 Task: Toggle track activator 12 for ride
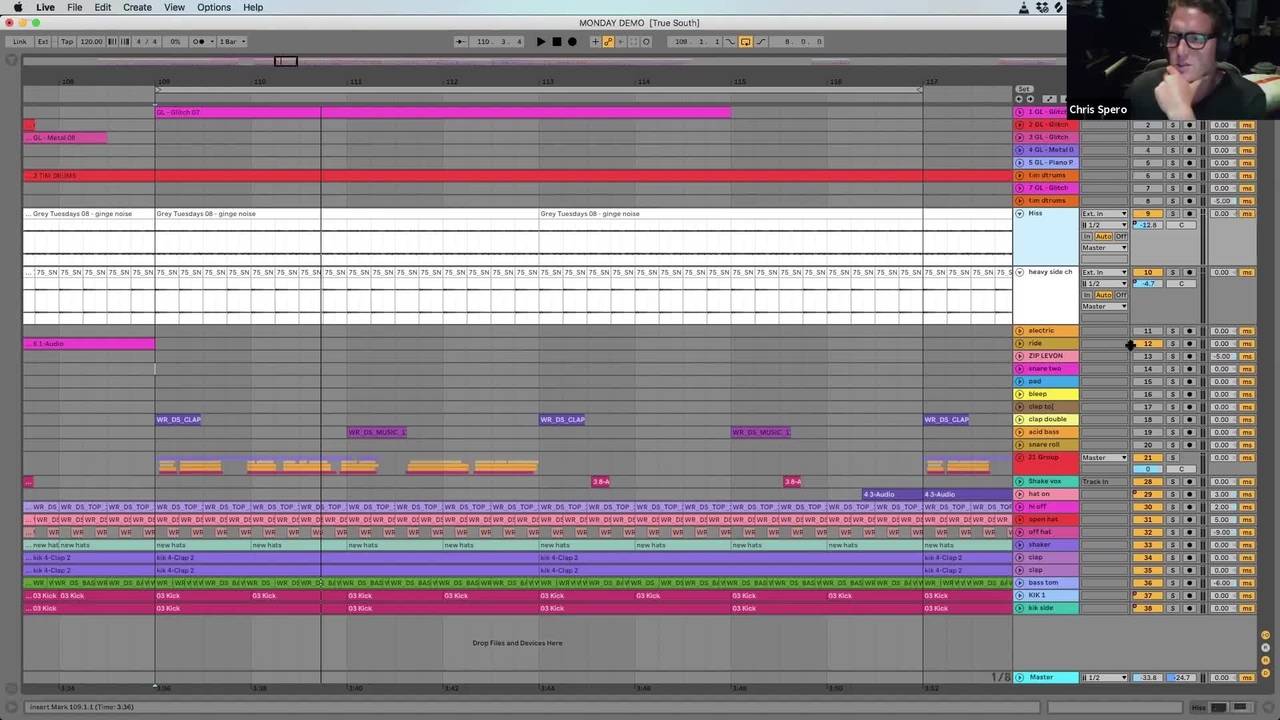point(1148,344)
